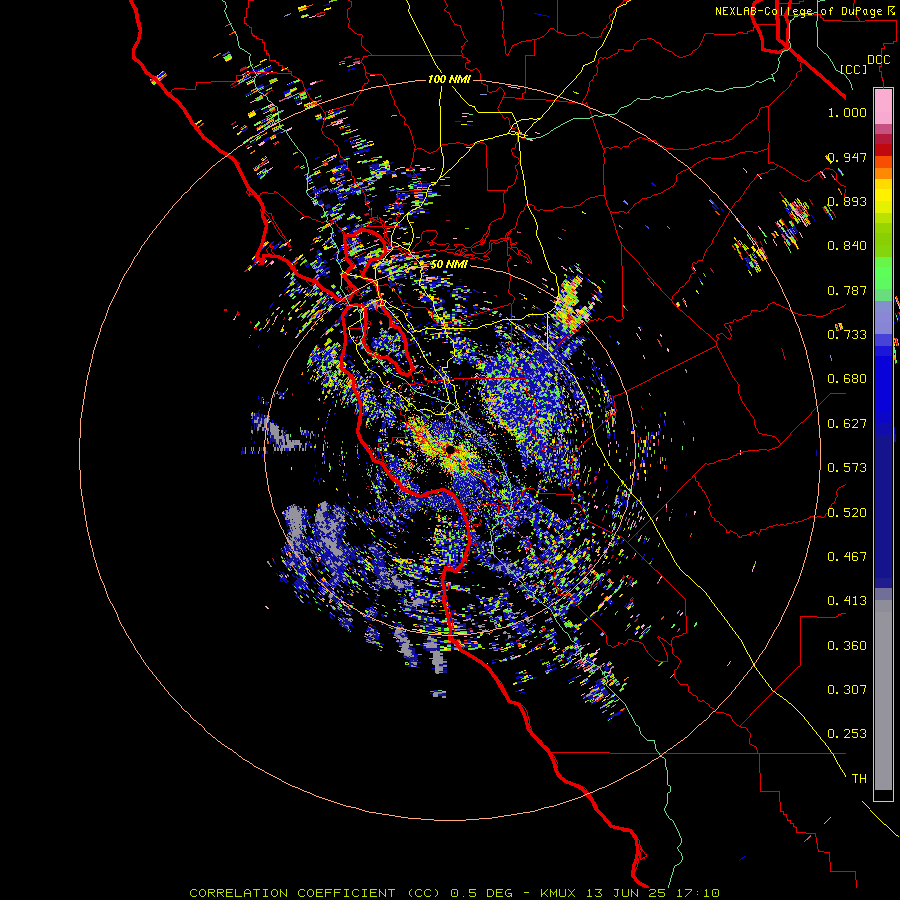This screenshot has height=900, width=900.
Task: Click the 0.573 scale value
Action: click(x=847, y=468)
